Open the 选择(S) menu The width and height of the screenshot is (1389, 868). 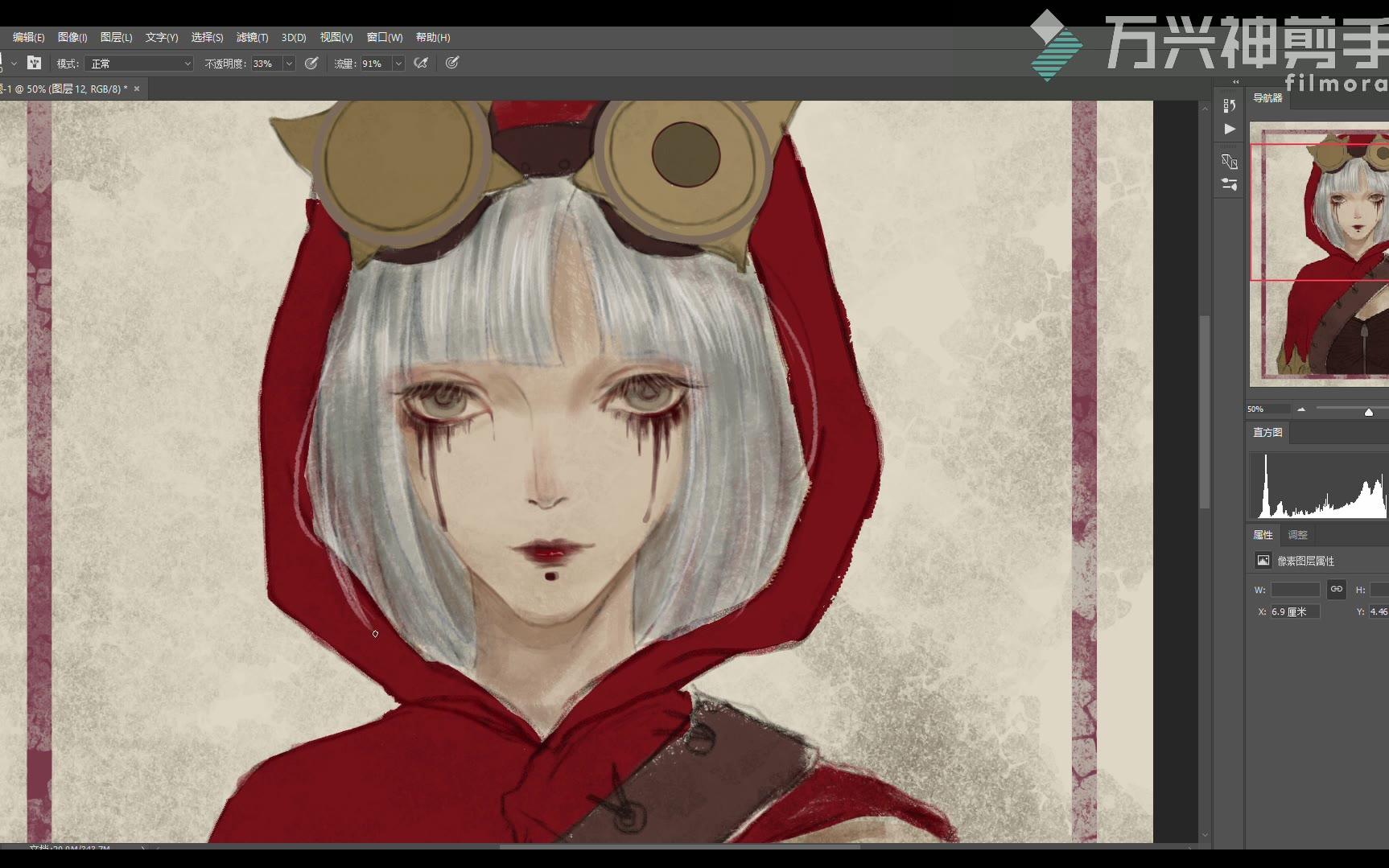[207, 37]
